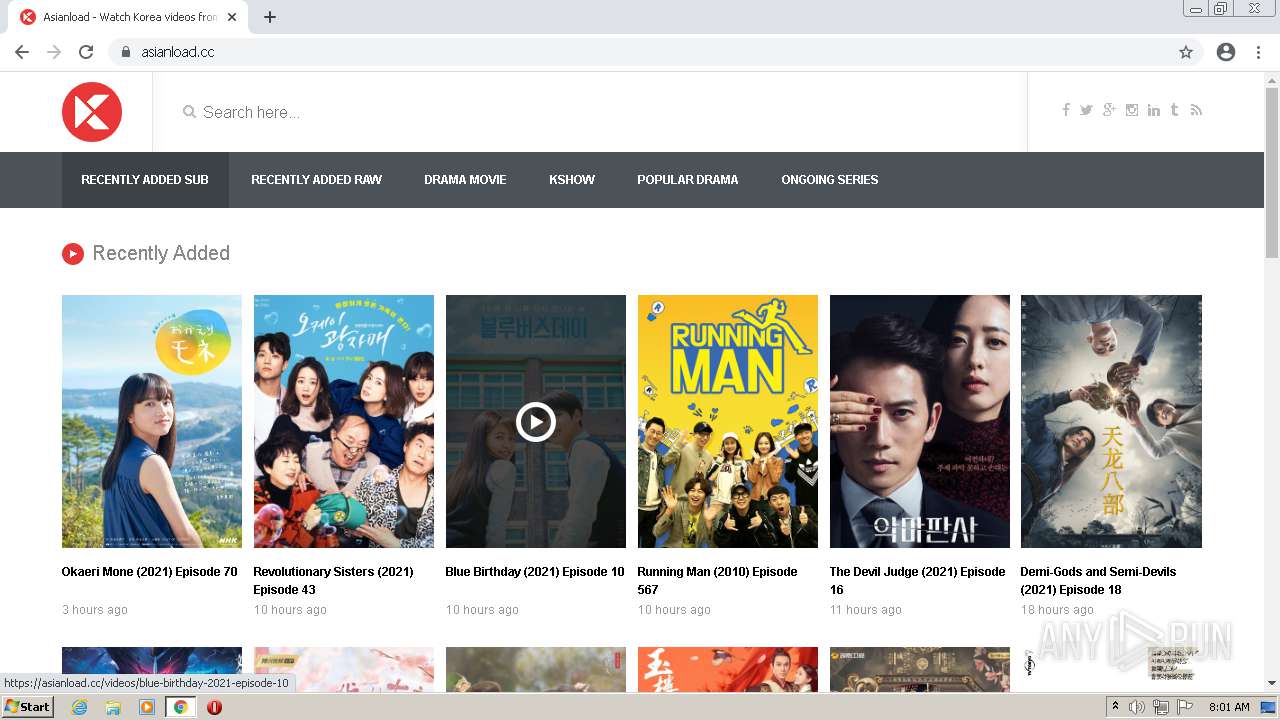The width and height of the screenshot is (1280, 720).
Task: Click "11 hours ago" timestamp text
Action: [866, 610]
